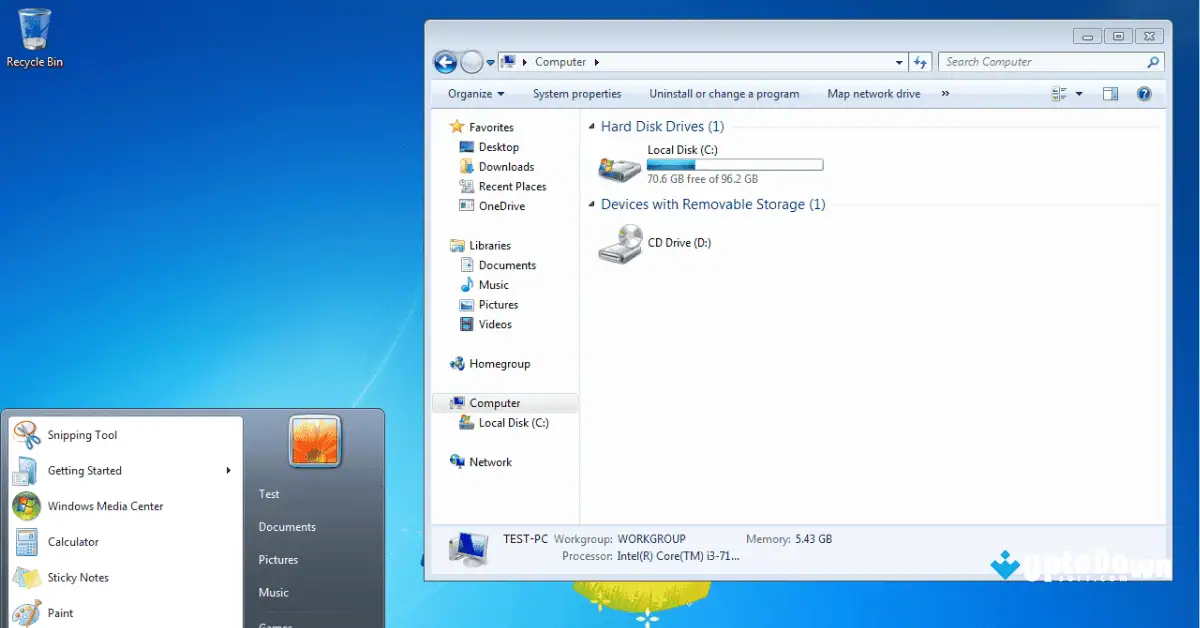Open the Organize dropdown menu
1200x628 pixels.
pyautogui.click(x=474, y=93)
